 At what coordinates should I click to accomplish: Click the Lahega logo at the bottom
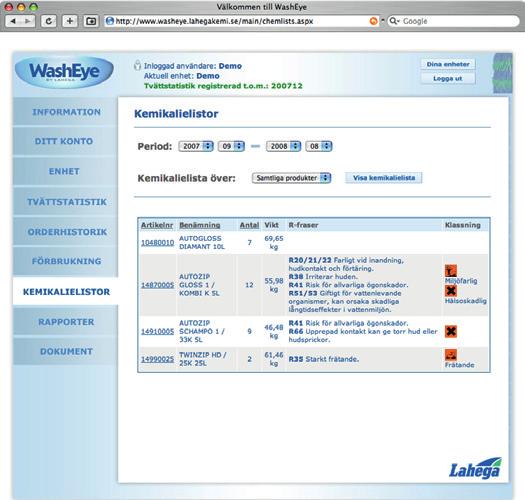coord(475,468)
